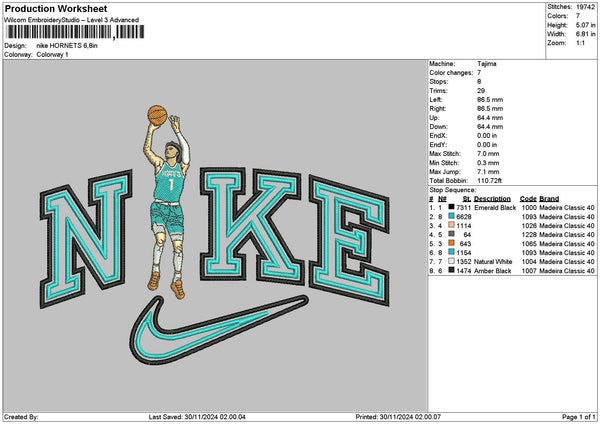Select the Wilcom EmbroideryStudio Level 3 Advanced line
Viewport: 600px width, 424px height.
[x=72, y=20]
